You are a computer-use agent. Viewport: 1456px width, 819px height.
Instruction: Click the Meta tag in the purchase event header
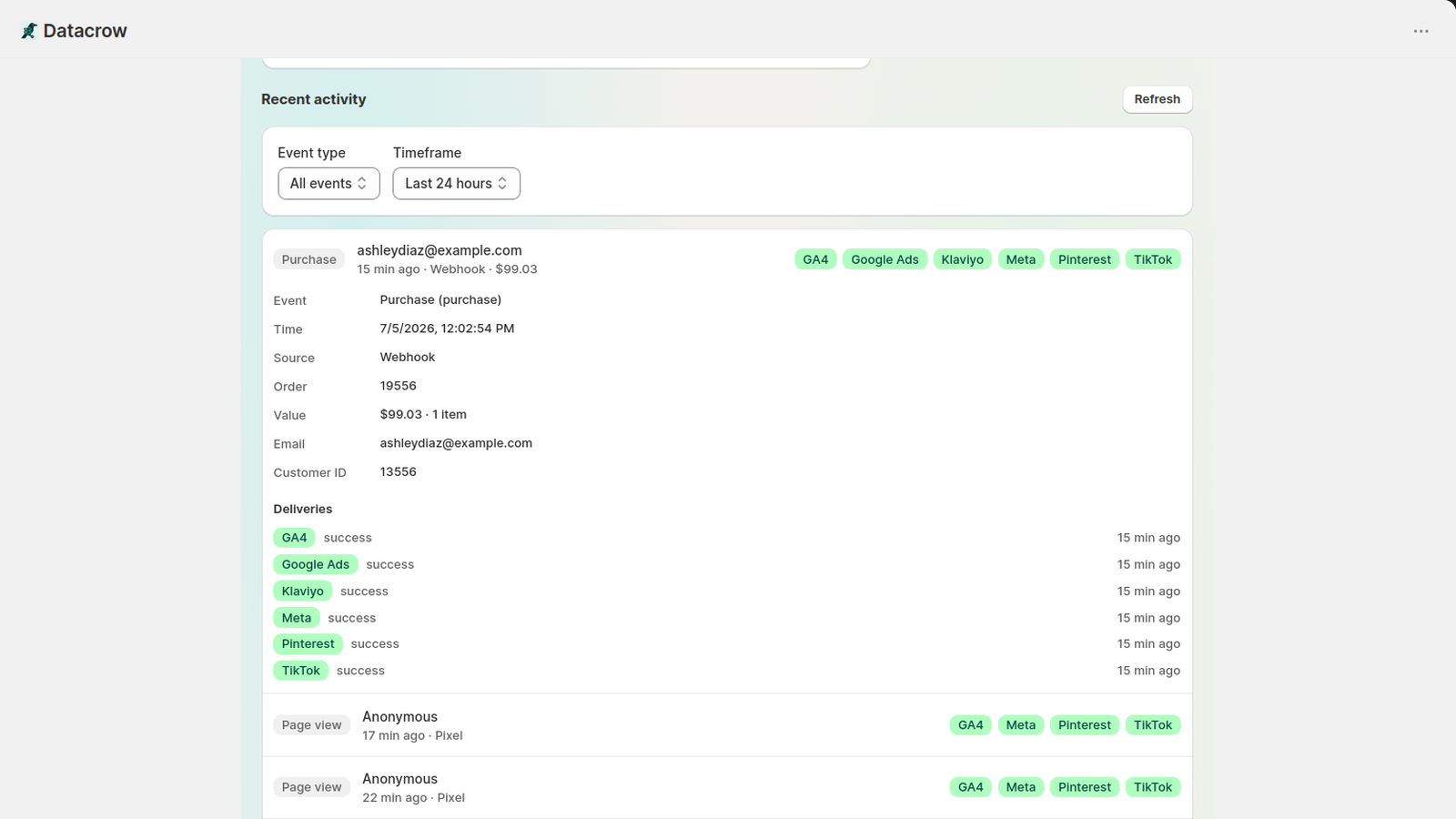(1020, 259)
